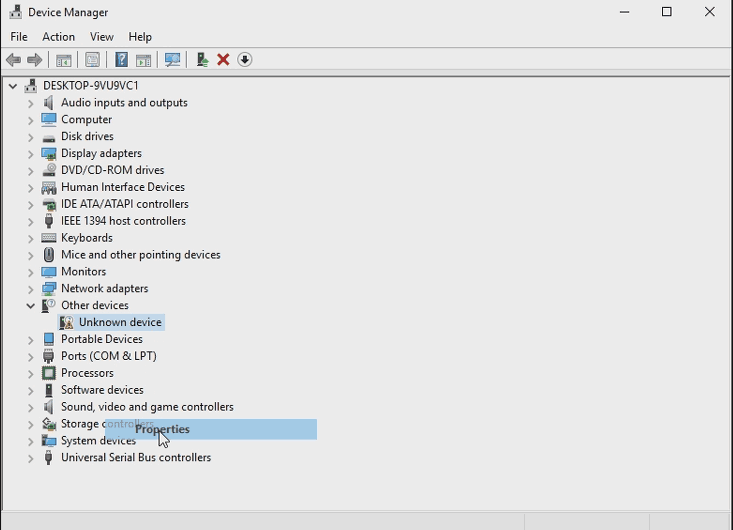The width and height of the screenshot is (733, 530).
Task: Select the Keyboards label
Action: tap(87, 238)
